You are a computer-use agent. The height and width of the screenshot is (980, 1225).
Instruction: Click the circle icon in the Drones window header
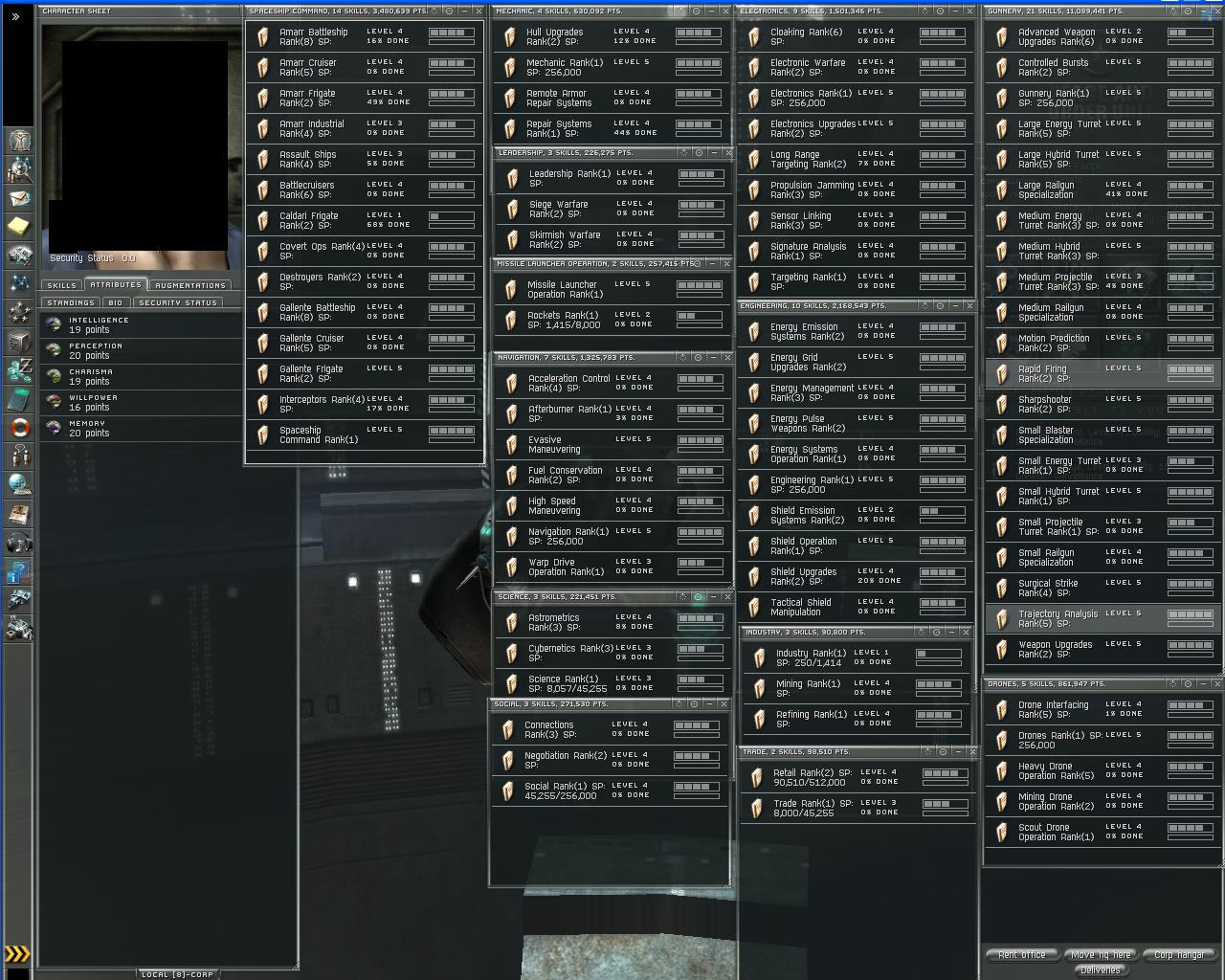pyautogui.click(x=1188, y=683)
